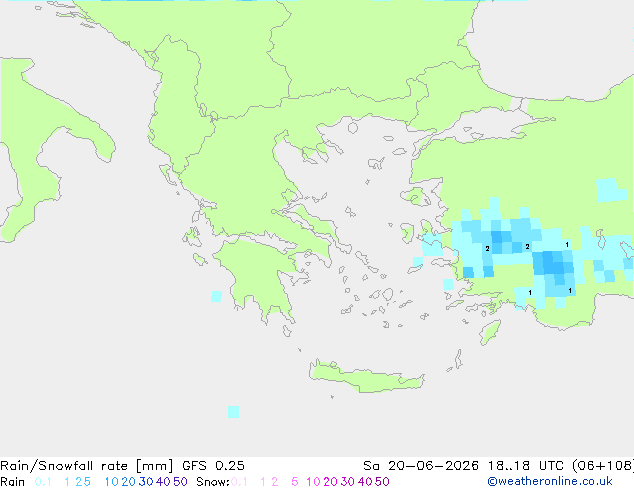Select Rain legend value 30

point(146,482)
